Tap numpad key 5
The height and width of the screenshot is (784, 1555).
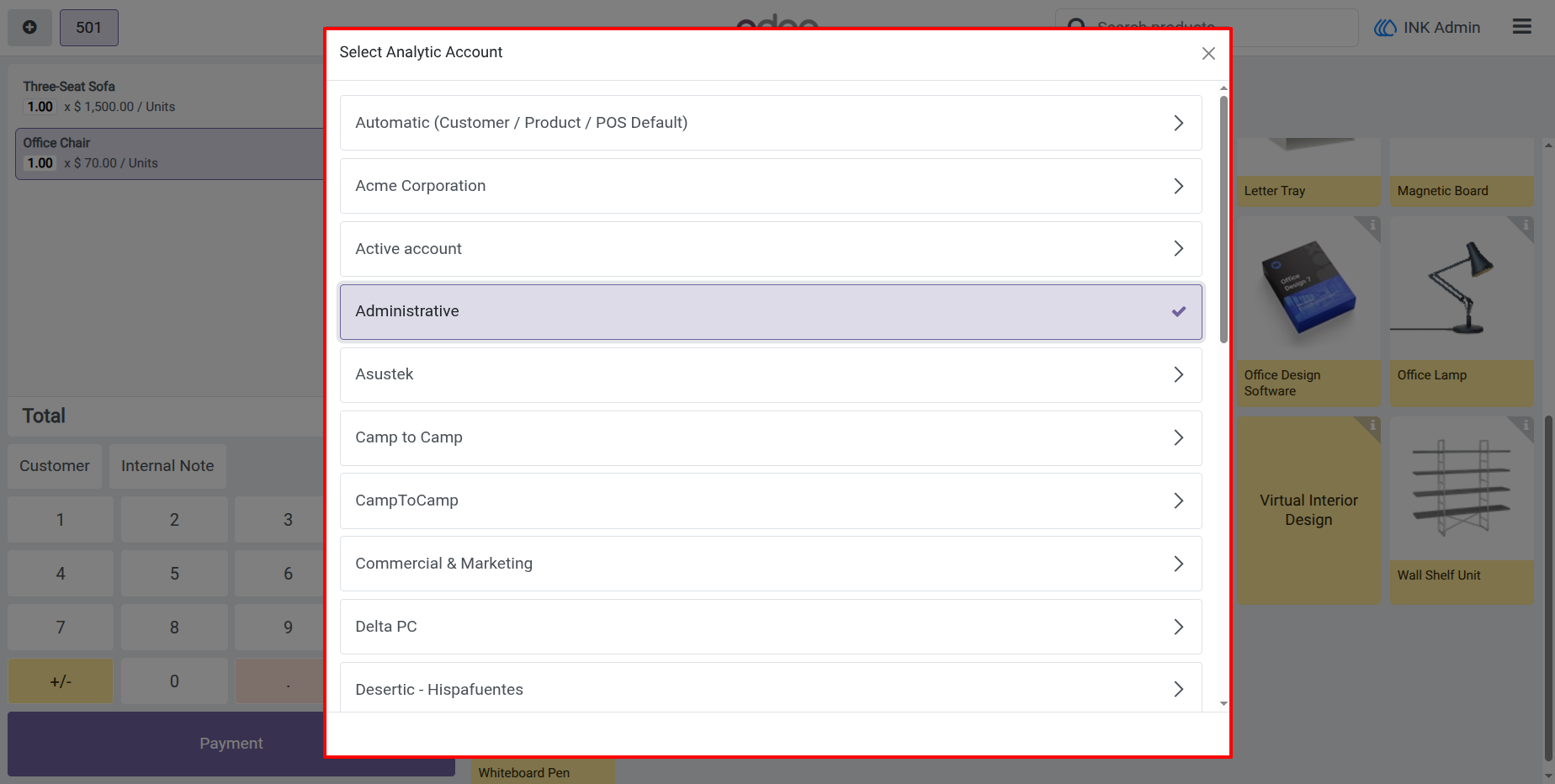tap(174, 574)
